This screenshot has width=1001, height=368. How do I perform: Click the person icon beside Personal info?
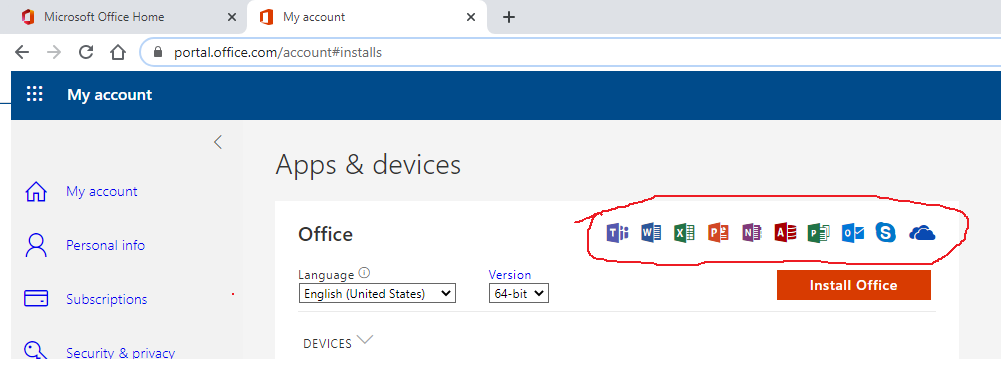36,245
